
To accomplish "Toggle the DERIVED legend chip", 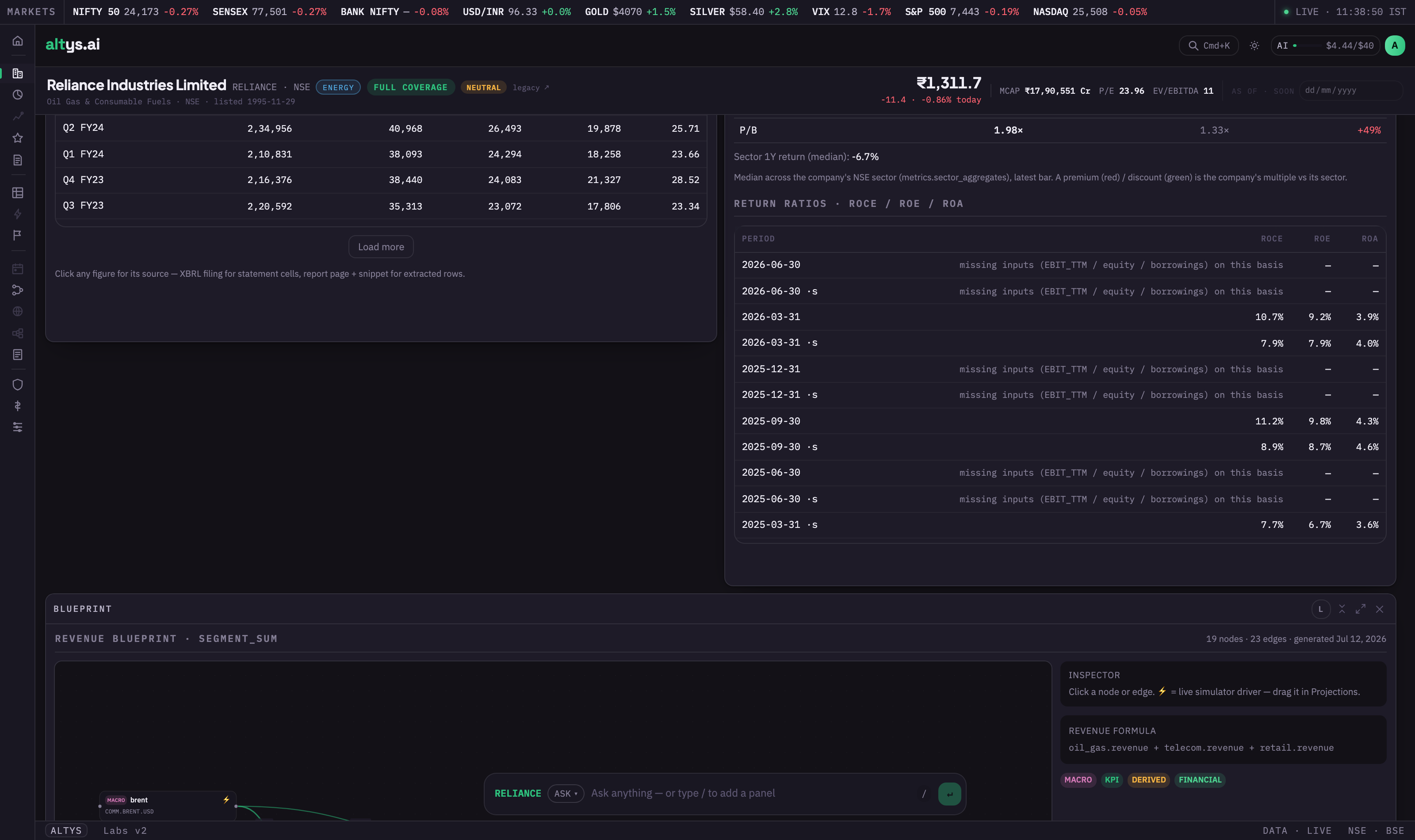I will (1148, 780).
